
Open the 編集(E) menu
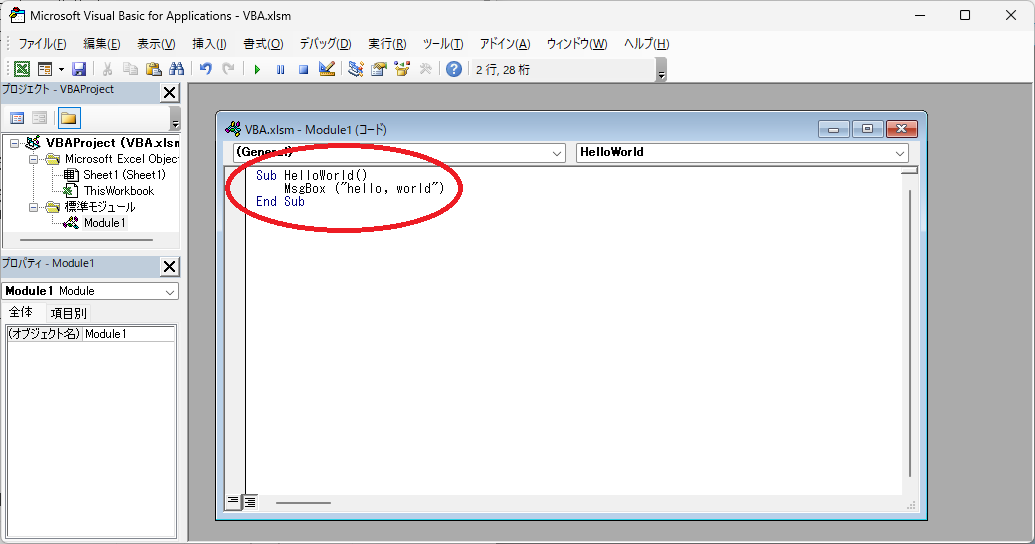coord(102,44)
